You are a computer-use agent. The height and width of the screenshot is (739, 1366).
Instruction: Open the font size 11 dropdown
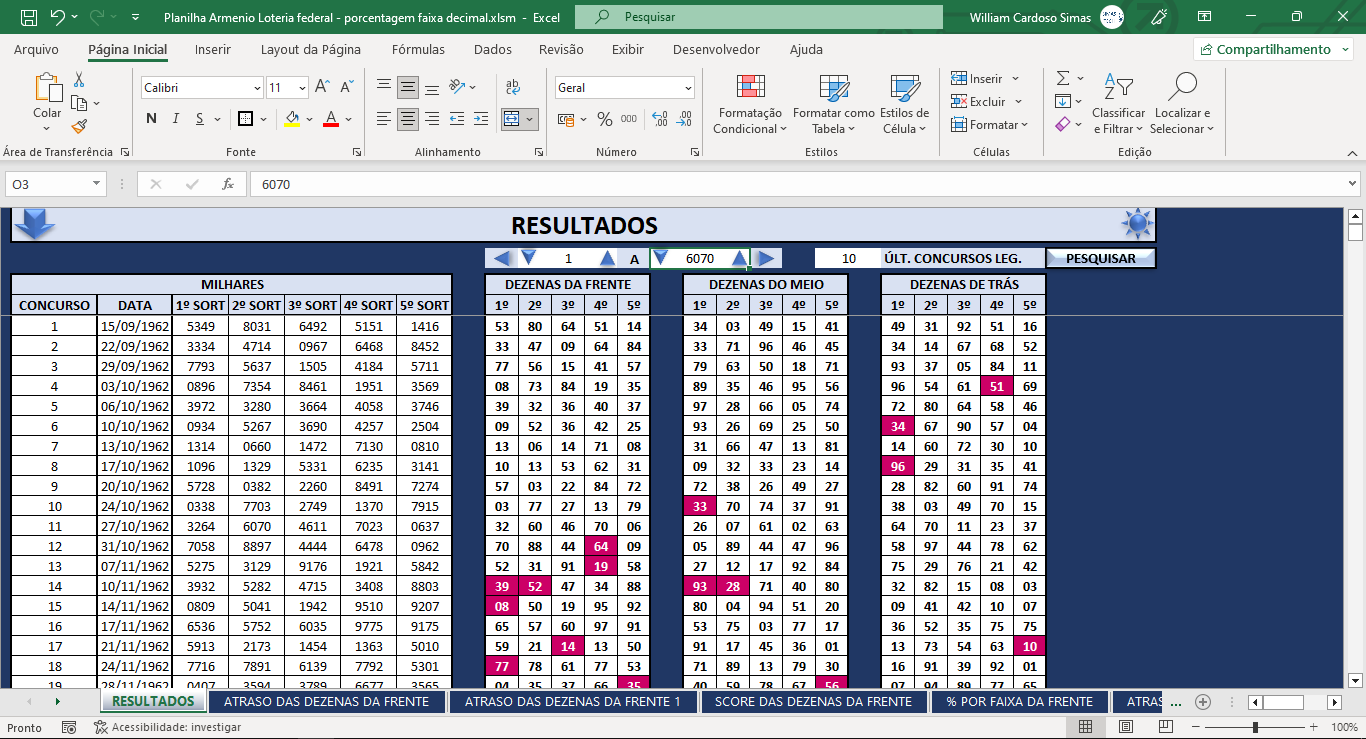pos(303,88)
